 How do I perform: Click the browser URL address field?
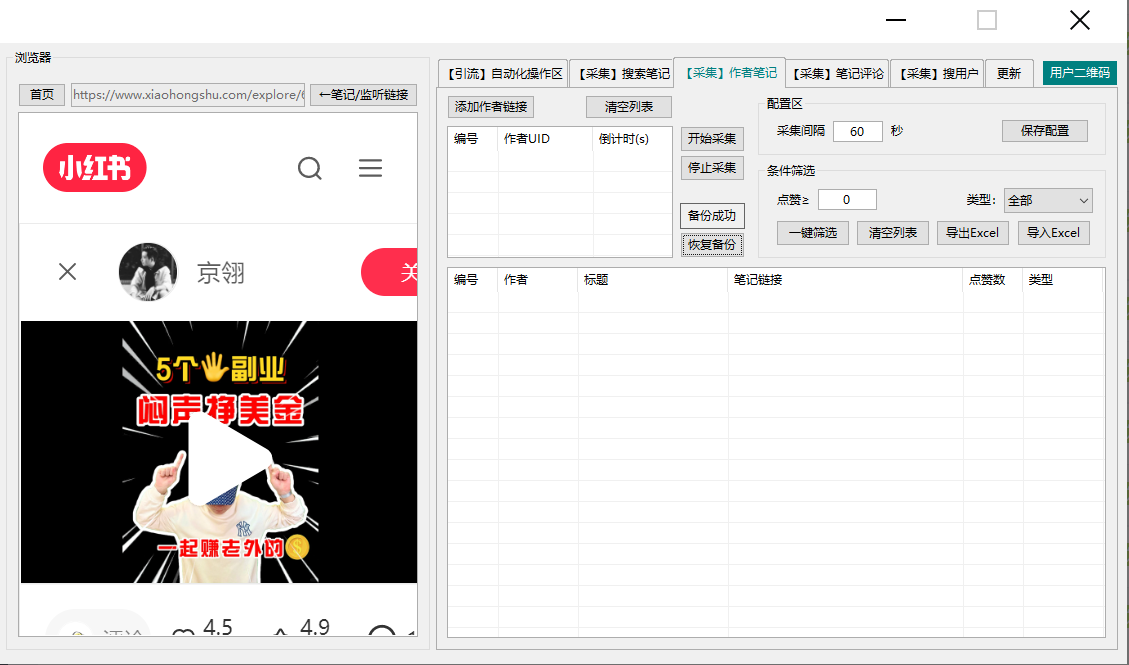(x=187, y=95)
